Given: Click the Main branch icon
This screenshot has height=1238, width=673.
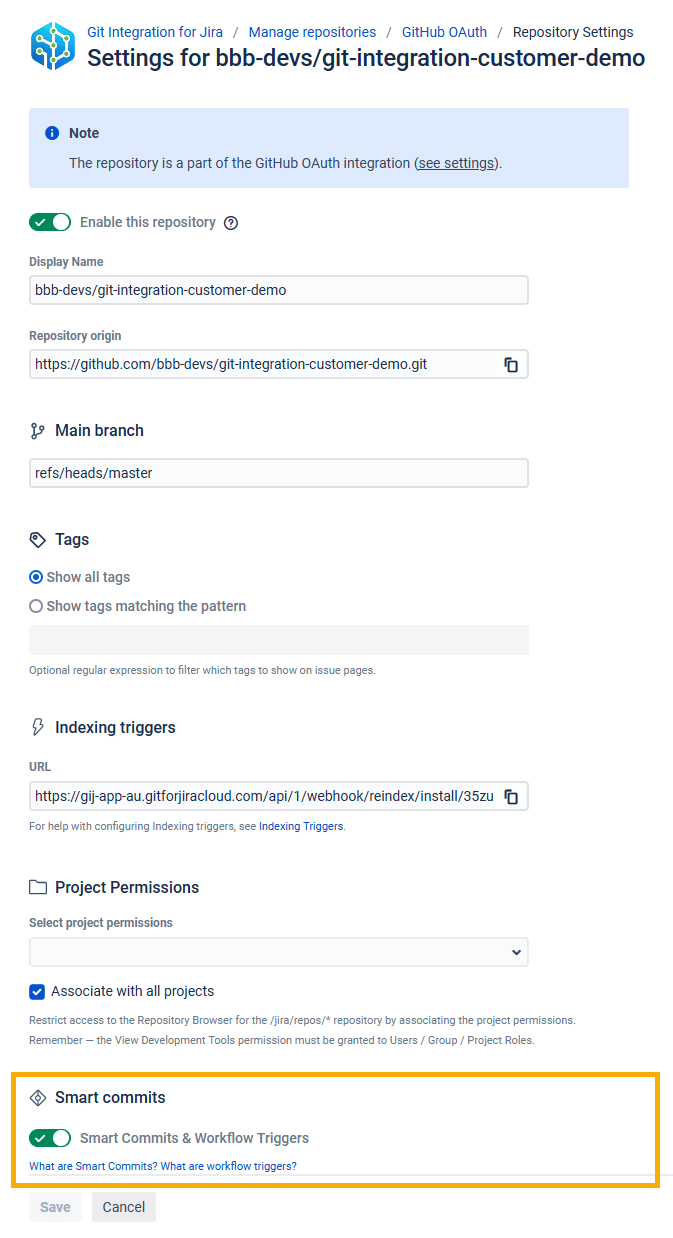Looking at the screenshot, I should pyautogui.click(x=38, y=431).
